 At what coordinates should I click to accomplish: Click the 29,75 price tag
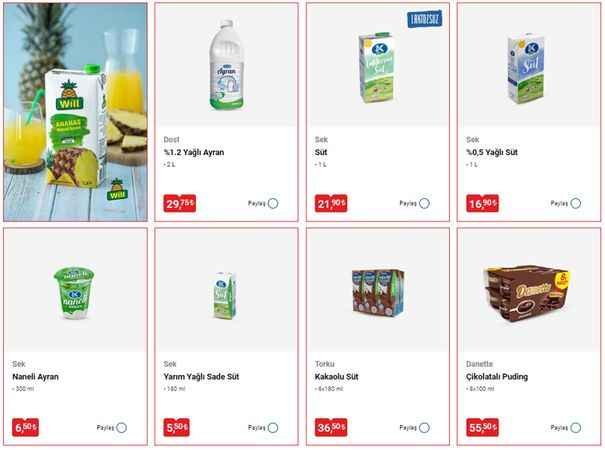(x=180, y=203)
